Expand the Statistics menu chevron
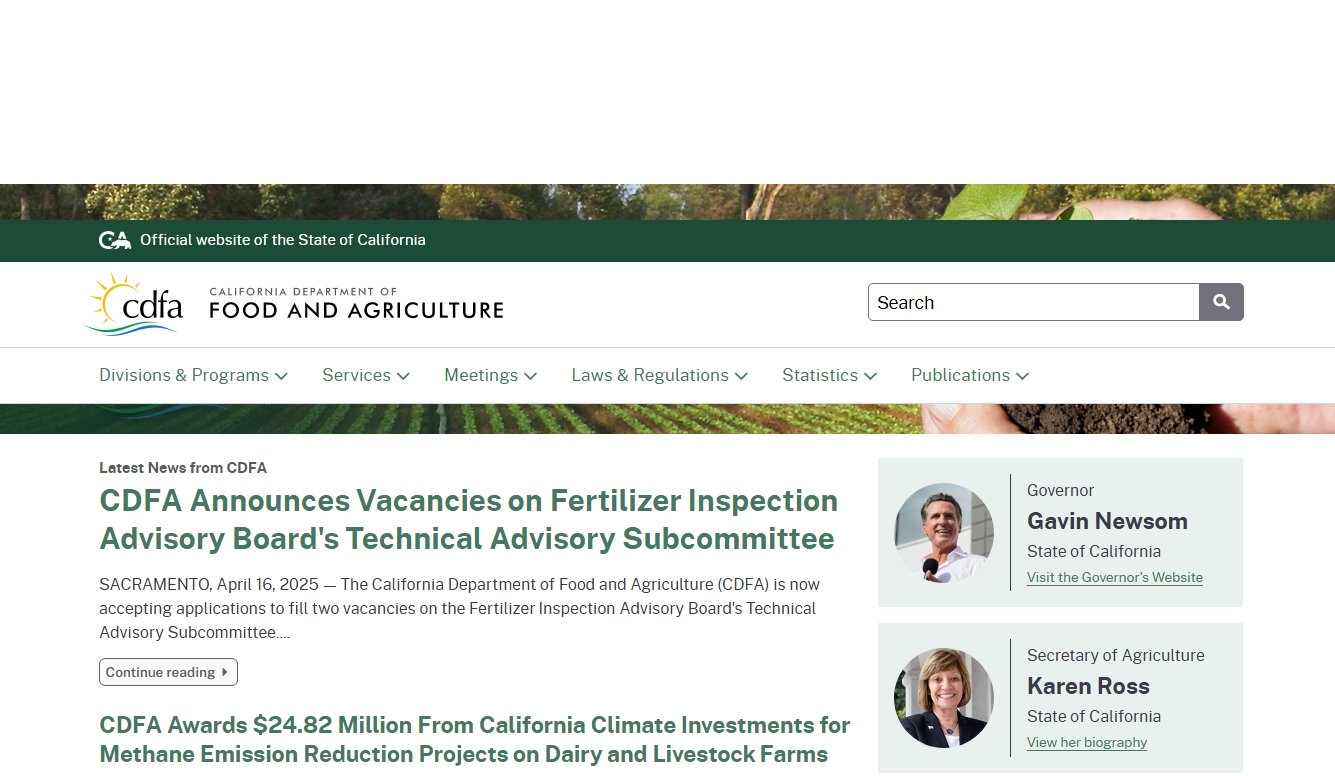This screenshot has height=776, width=1335. tap(870, 376)
